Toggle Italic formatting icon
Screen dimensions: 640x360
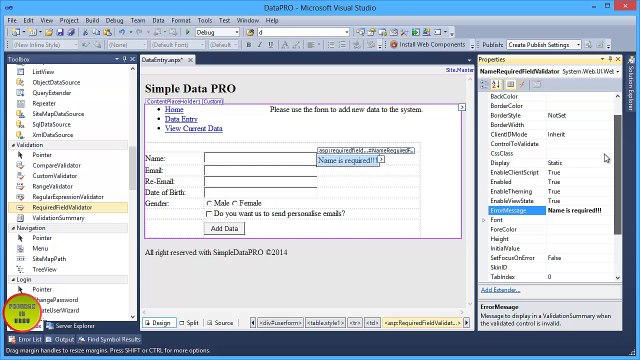click(x=260, y=45)
